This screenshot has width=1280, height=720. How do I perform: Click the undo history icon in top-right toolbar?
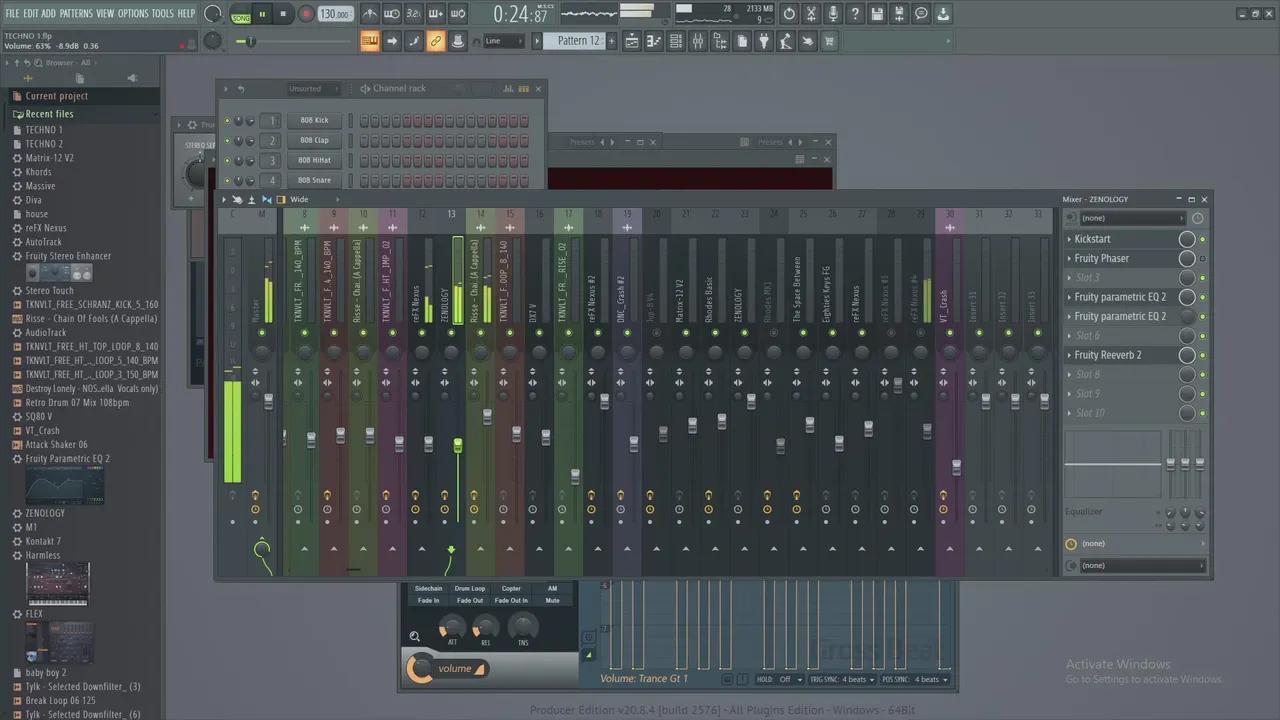pos(789,14)
